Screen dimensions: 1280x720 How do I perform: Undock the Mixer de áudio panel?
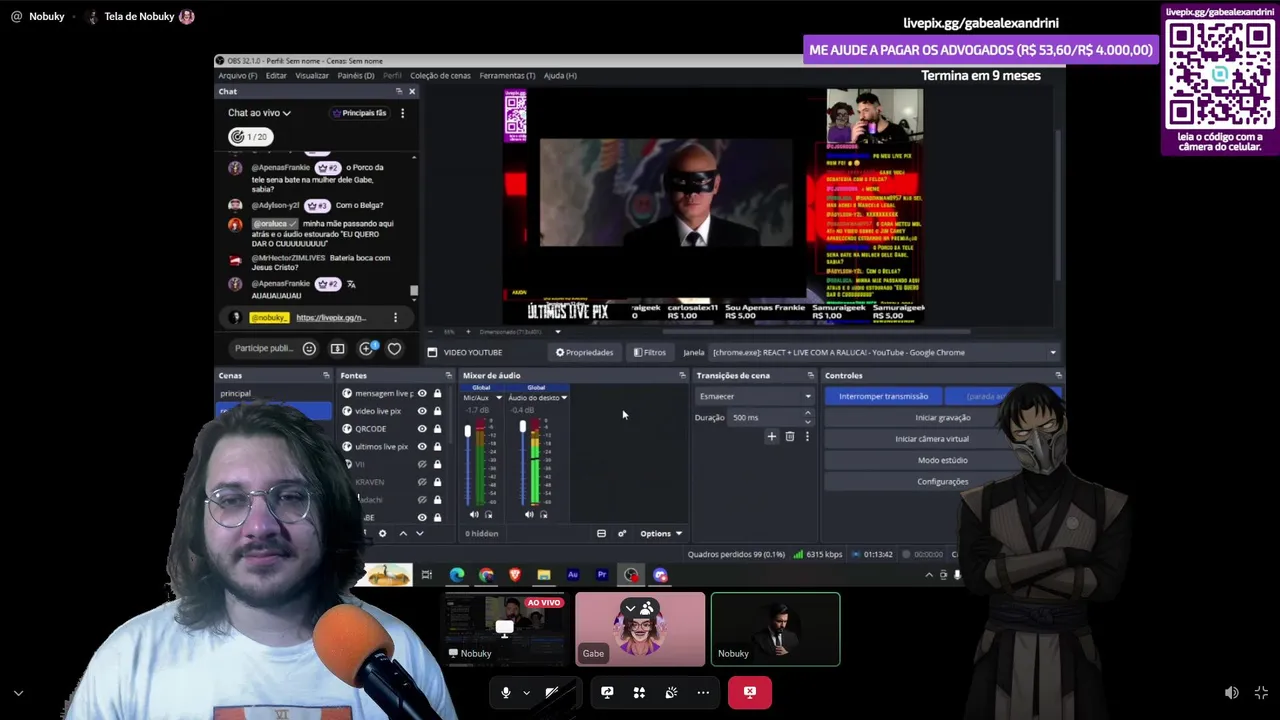682,375
